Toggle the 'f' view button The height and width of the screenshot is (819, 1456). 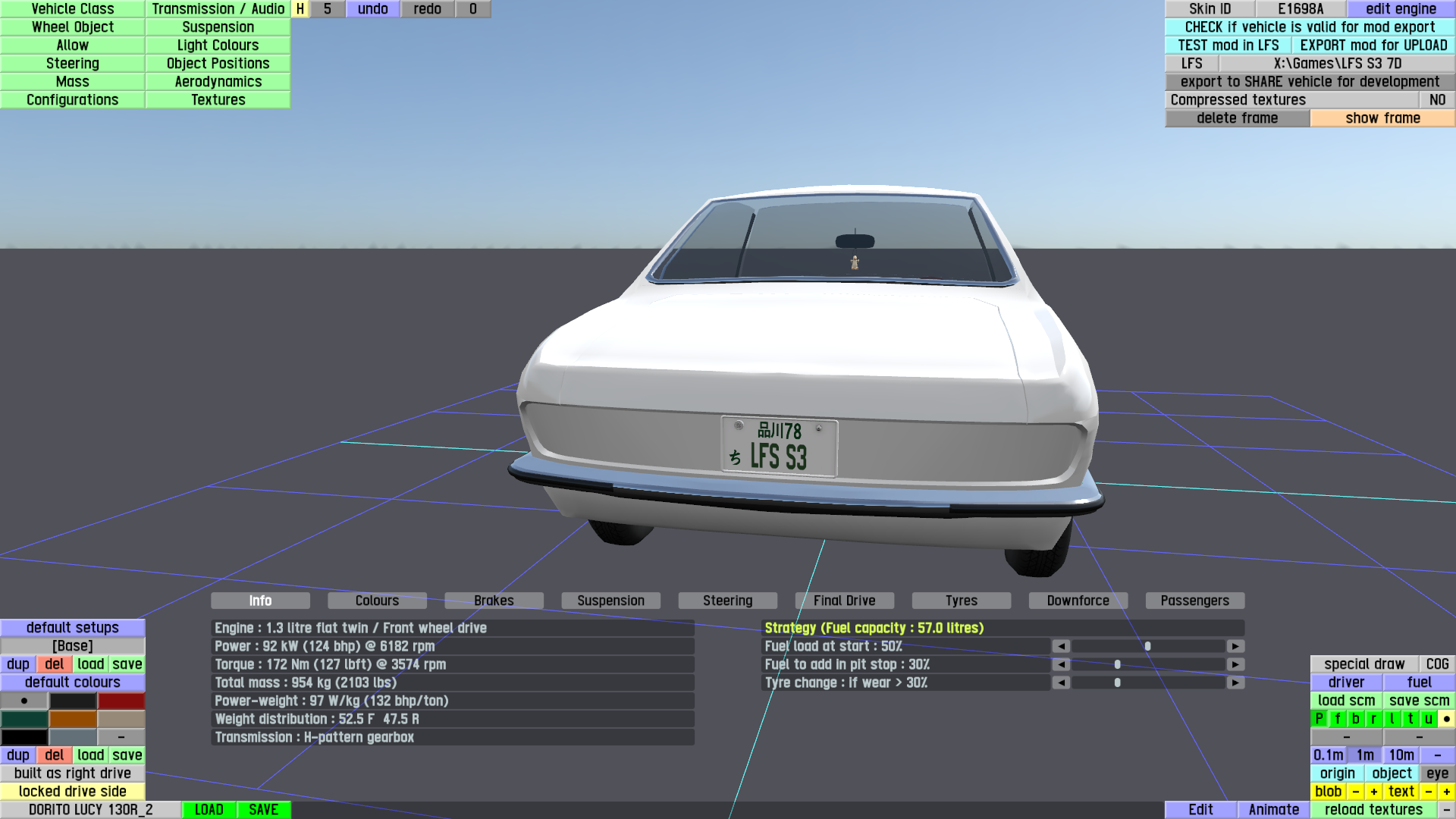pos(1337,719)
